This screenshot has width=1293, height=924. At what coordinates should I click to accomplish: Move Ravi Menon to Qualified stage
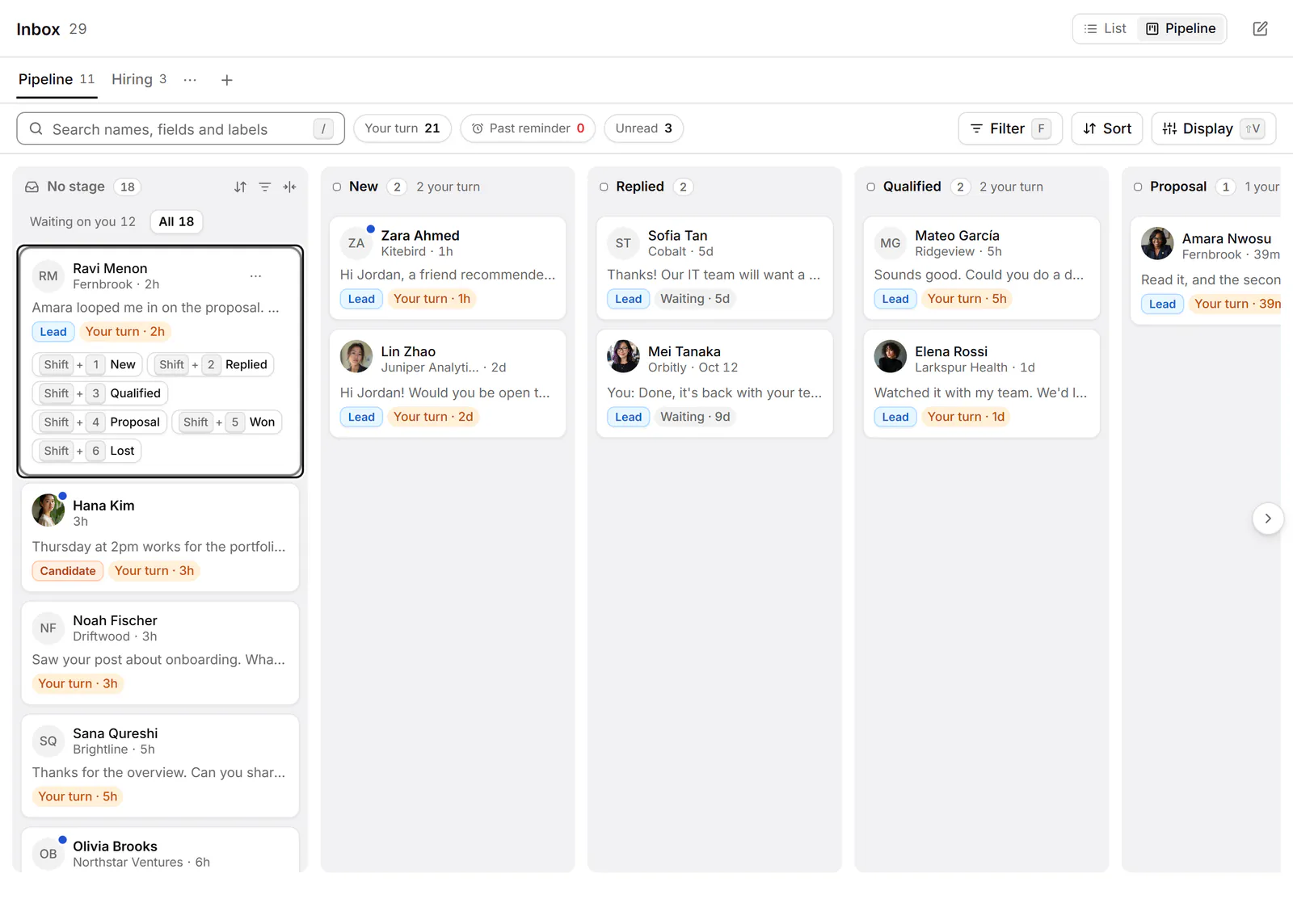click(100, 393)
